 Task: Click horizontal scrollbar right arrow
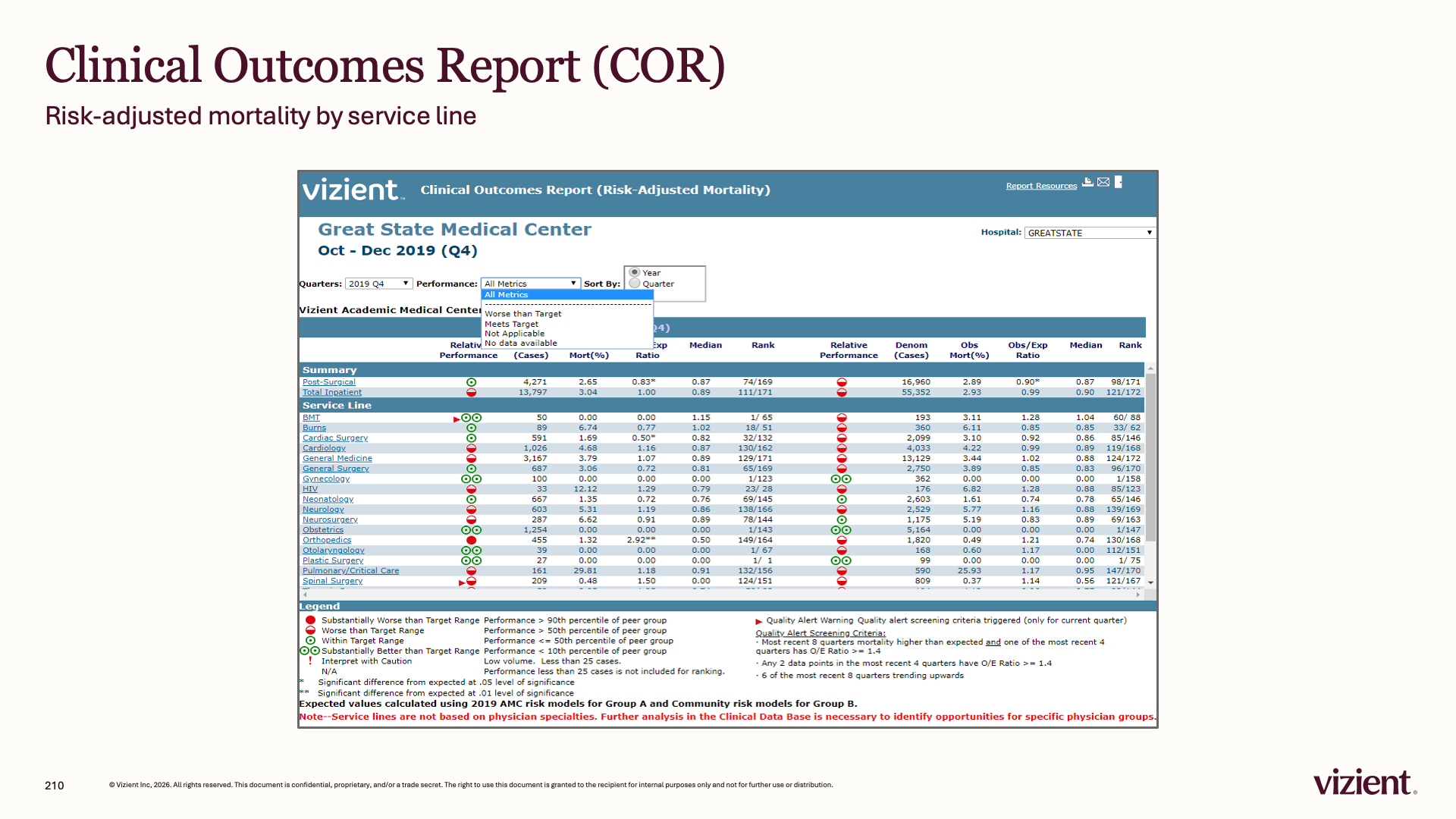tap(1138, 595)
